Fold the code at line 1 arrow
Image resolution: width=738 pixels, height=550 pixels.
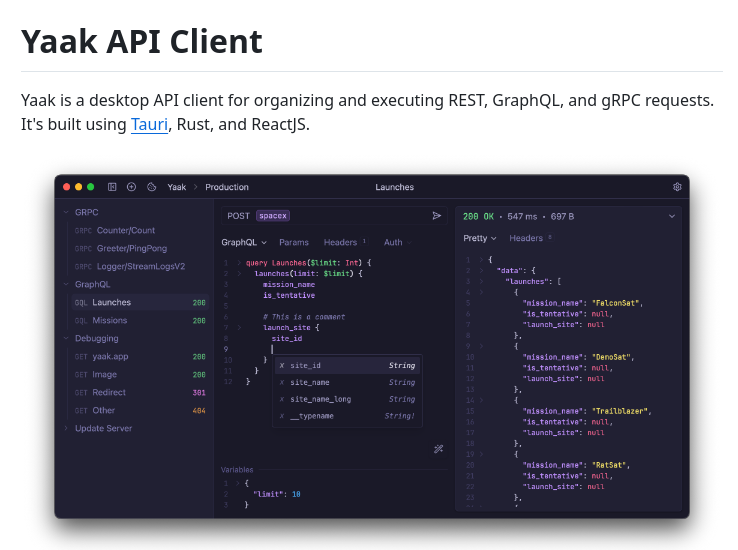(239, 263)
